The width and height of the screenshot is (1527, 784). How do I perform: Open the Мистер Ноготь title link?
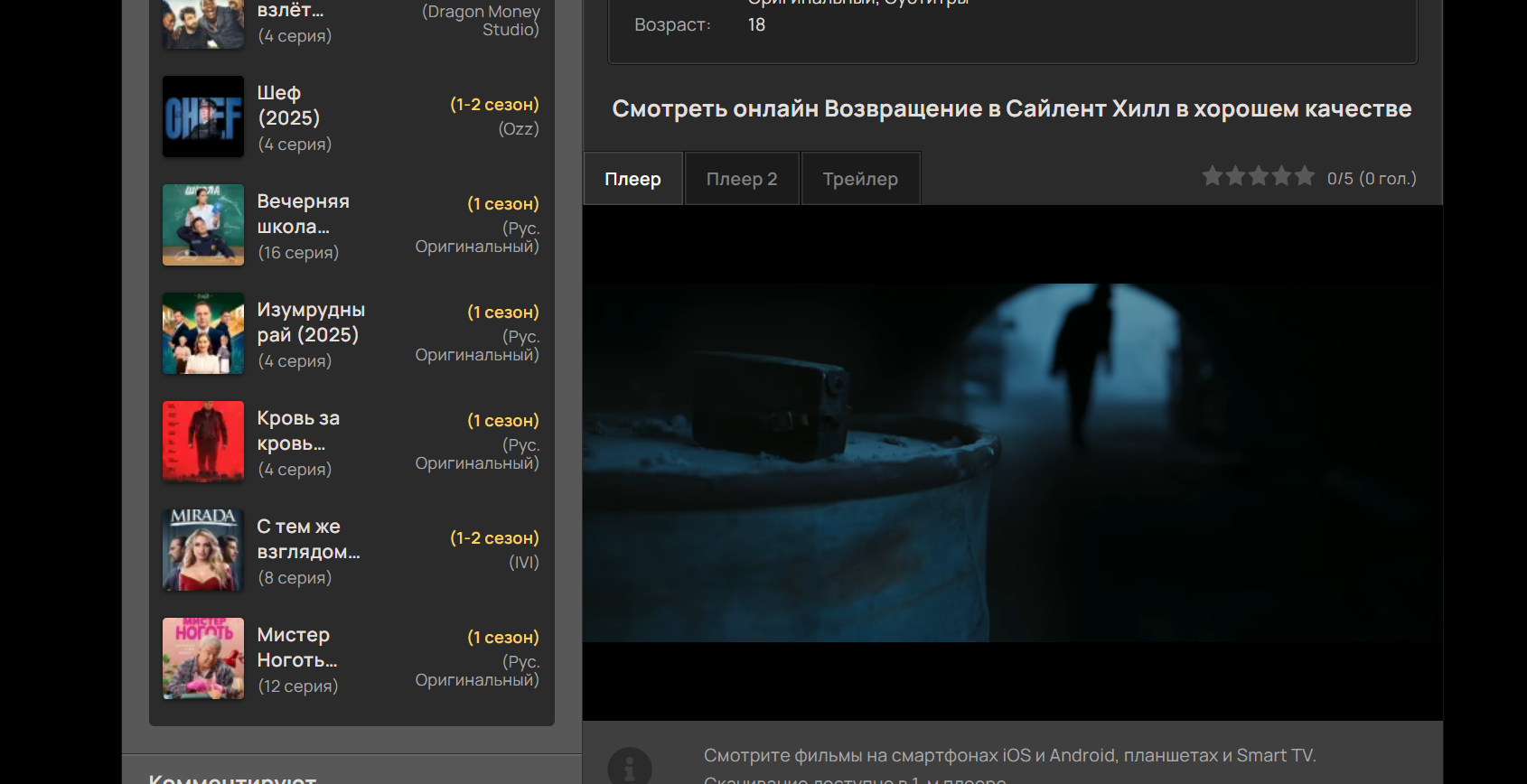(x=297, y=648)
